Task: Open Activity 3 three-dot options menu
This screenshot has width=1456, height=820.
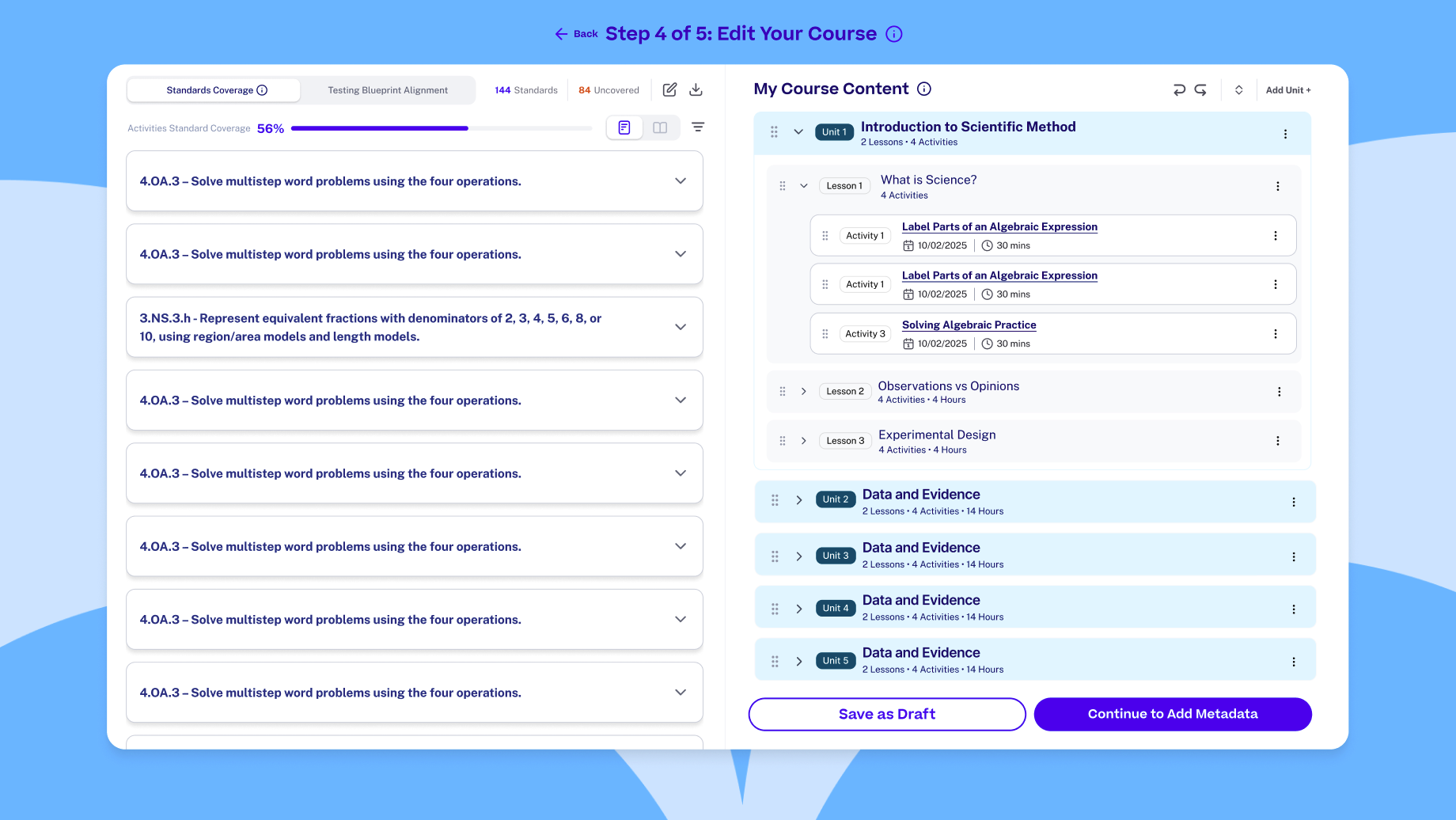Action: 1276,334
